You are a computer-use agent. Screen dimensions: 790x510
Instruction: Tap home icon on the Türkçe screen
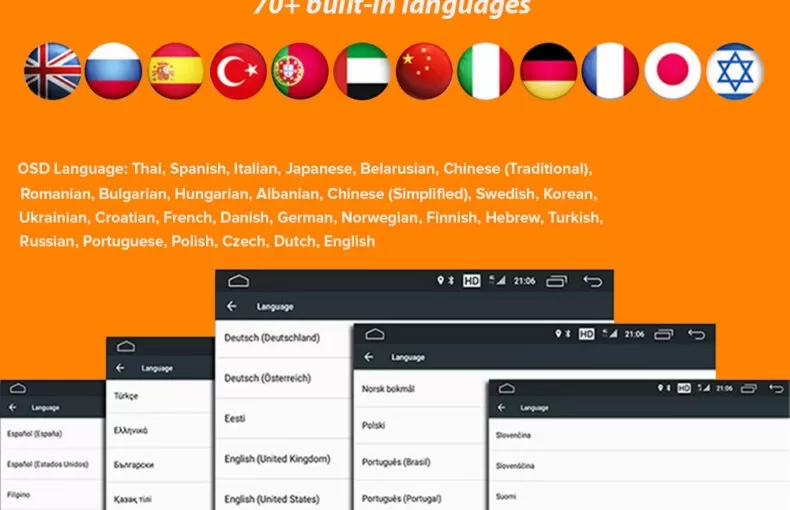click(x=125, y=346)
